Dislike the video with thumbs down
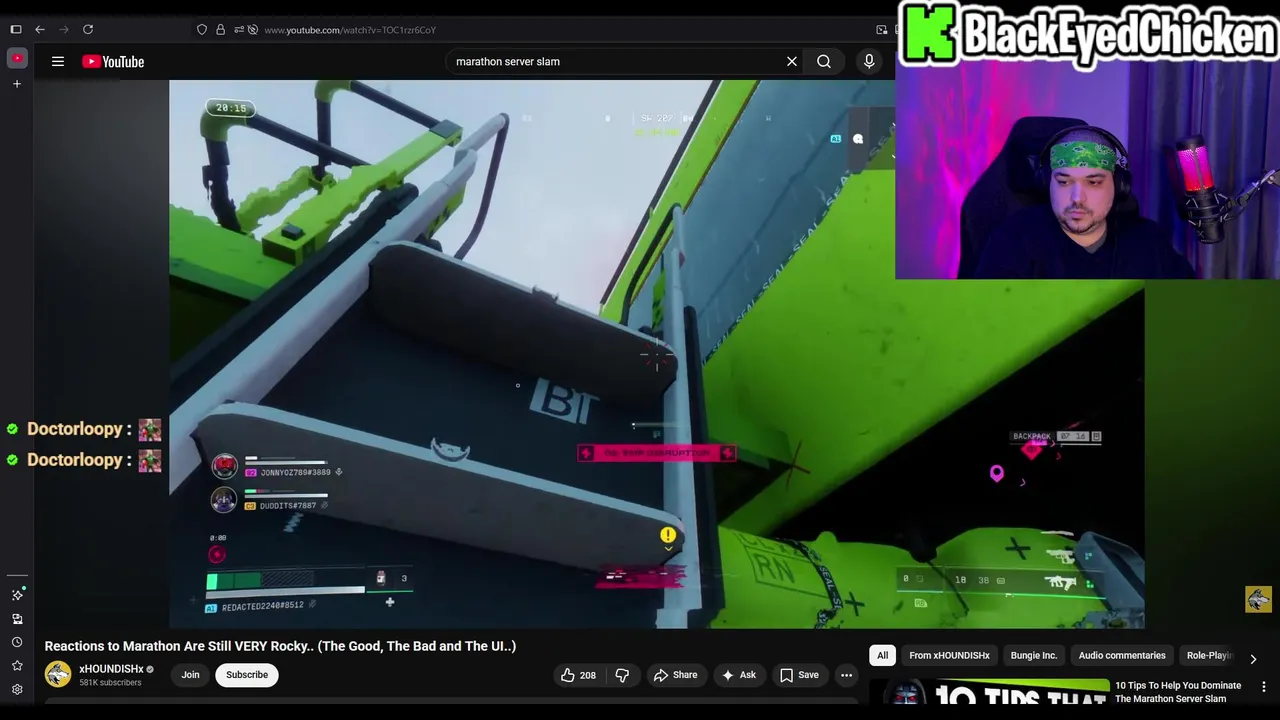The height and width of the screenshot is (720, 1280). pos(622,675)
